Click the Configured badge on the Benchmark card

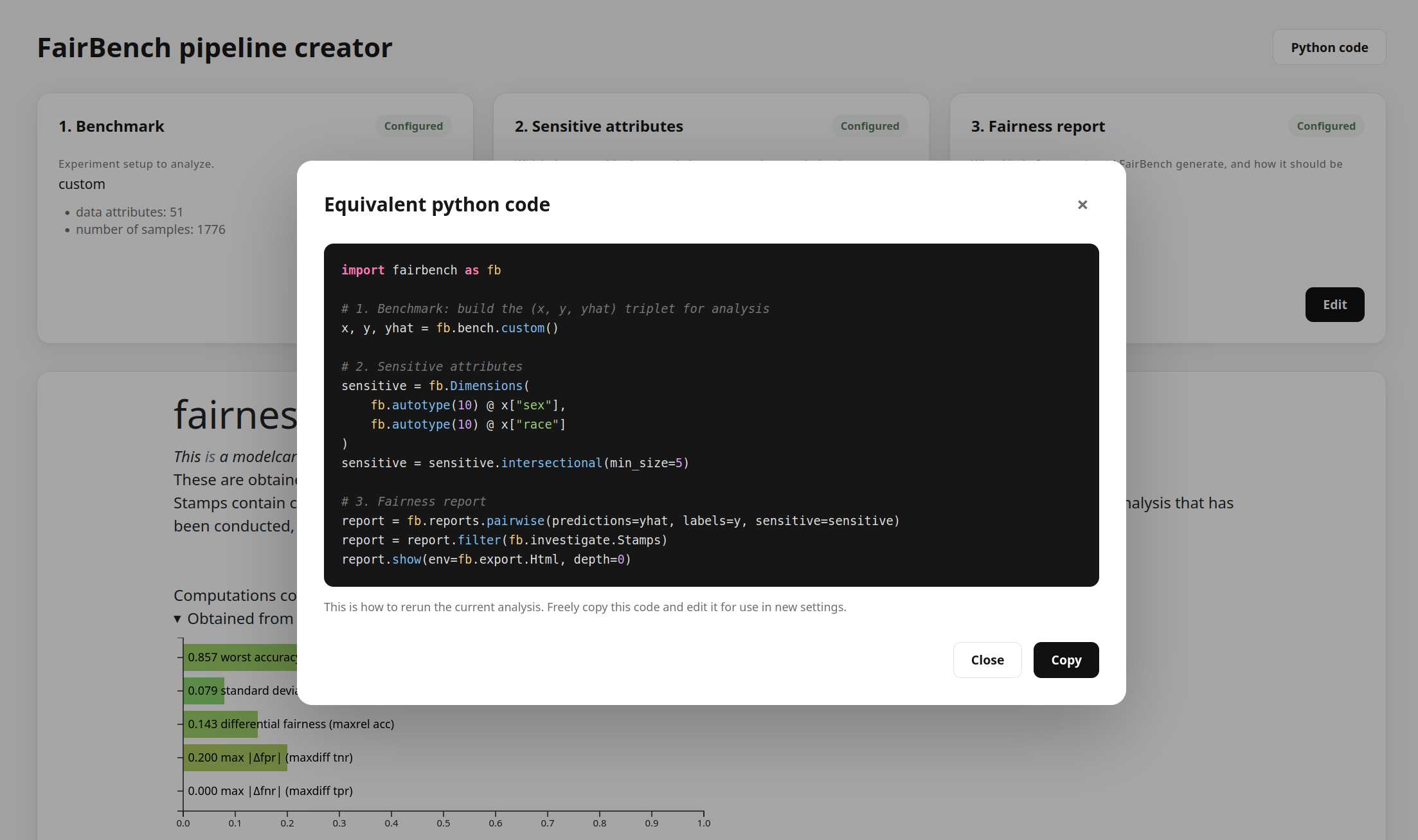pos(413,126)
